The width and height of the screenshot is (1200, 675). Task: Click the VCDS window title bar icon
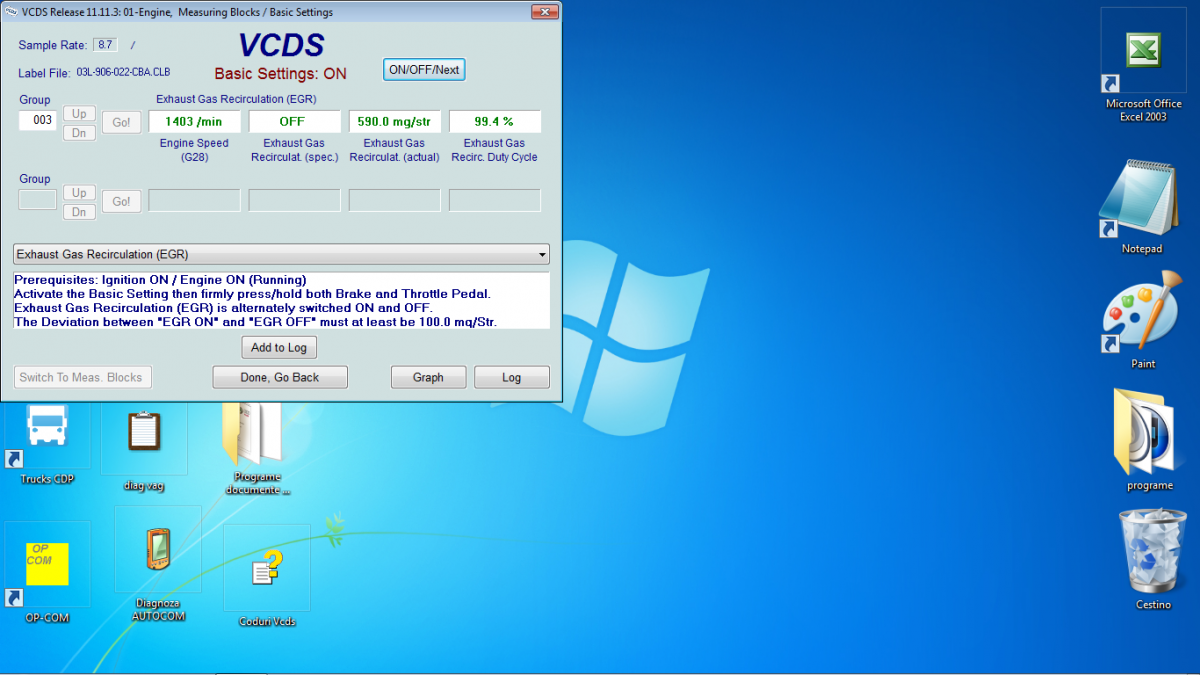(11, 12)
